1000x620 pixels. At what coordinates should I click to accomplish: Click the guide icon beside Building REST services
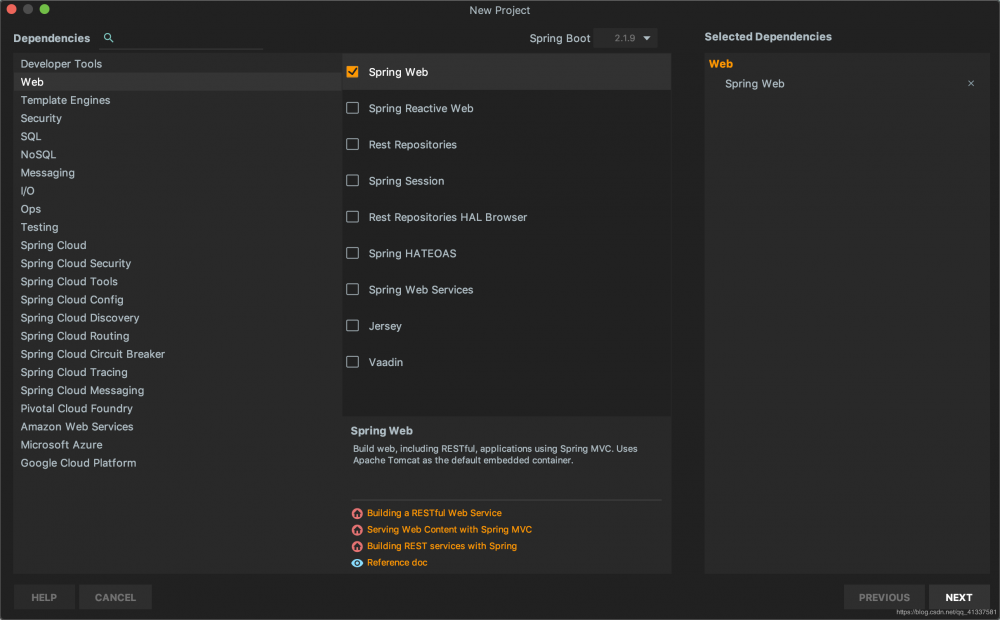coord(357,547)
